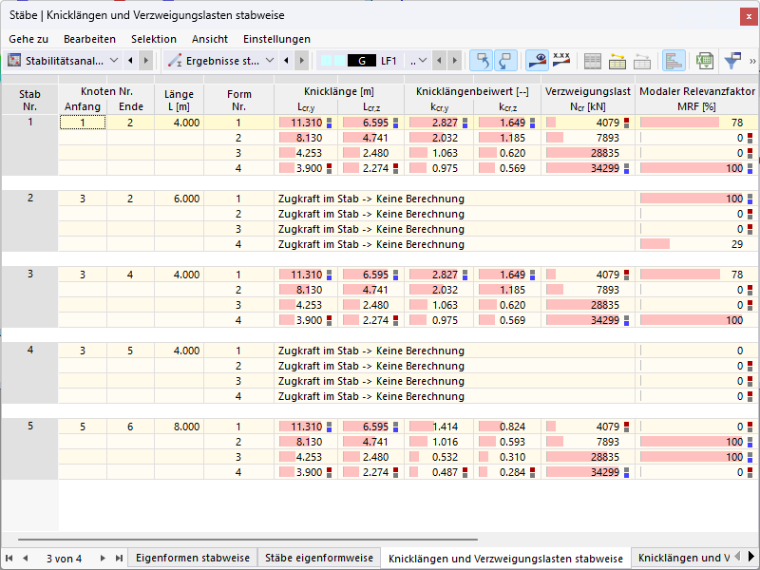760x570 pixels.
Task: Expand the Ergebnisse st... dropdown
Action: point(270,61)
